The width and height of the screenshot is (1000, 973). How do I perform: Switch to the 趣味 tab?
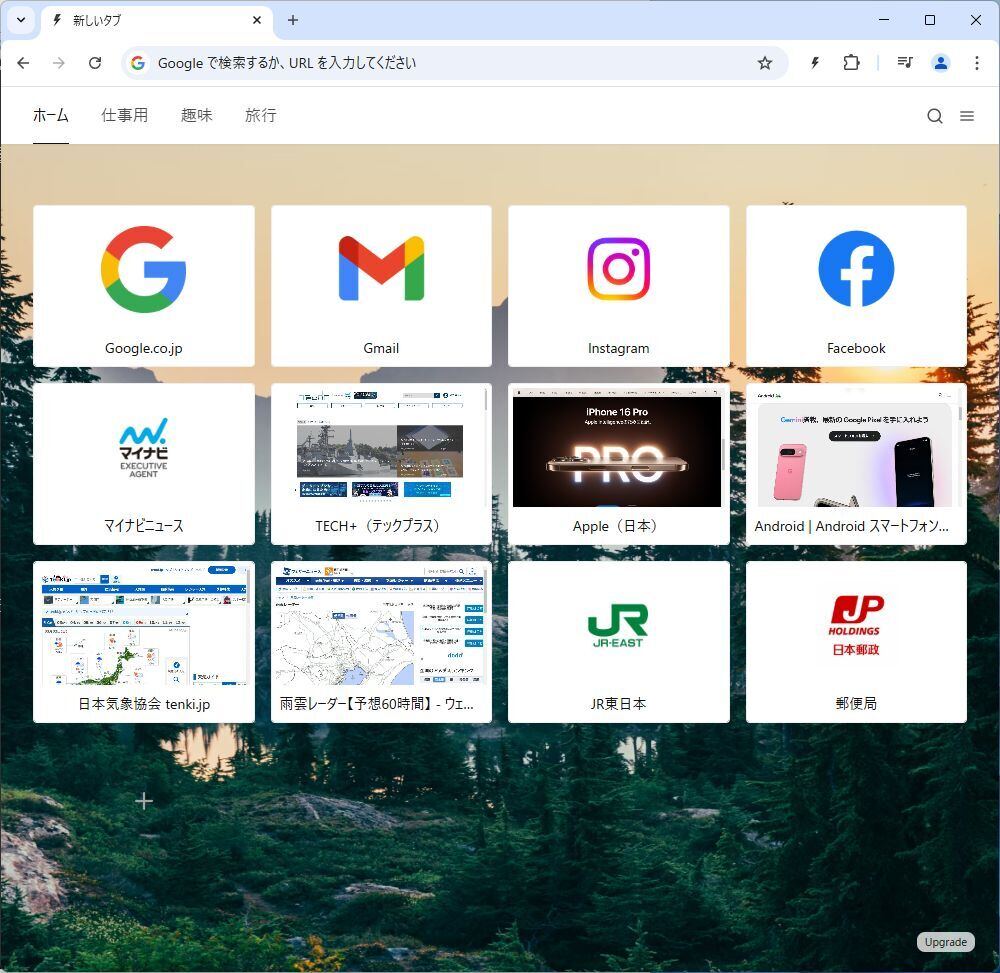(196, 115)
